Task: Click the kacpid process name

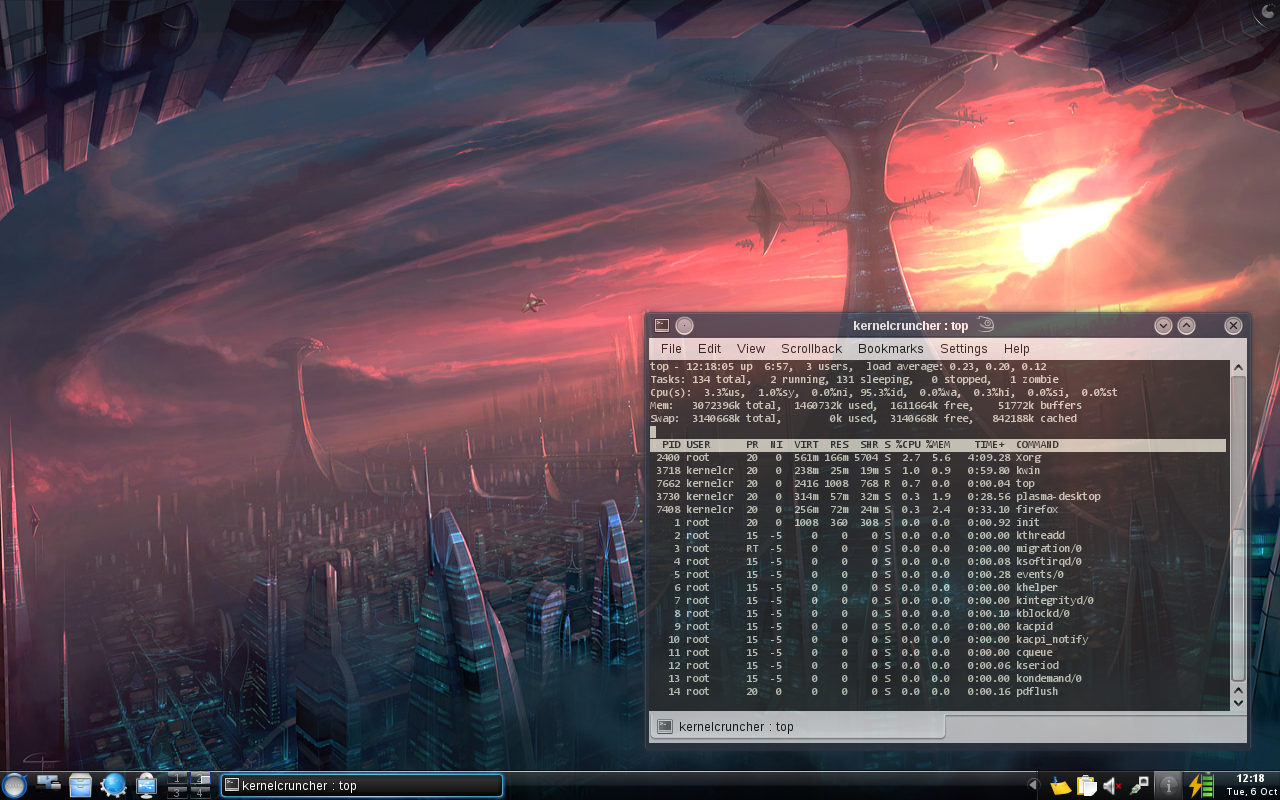Action: pyautogui.click(x=1034, y=627)
